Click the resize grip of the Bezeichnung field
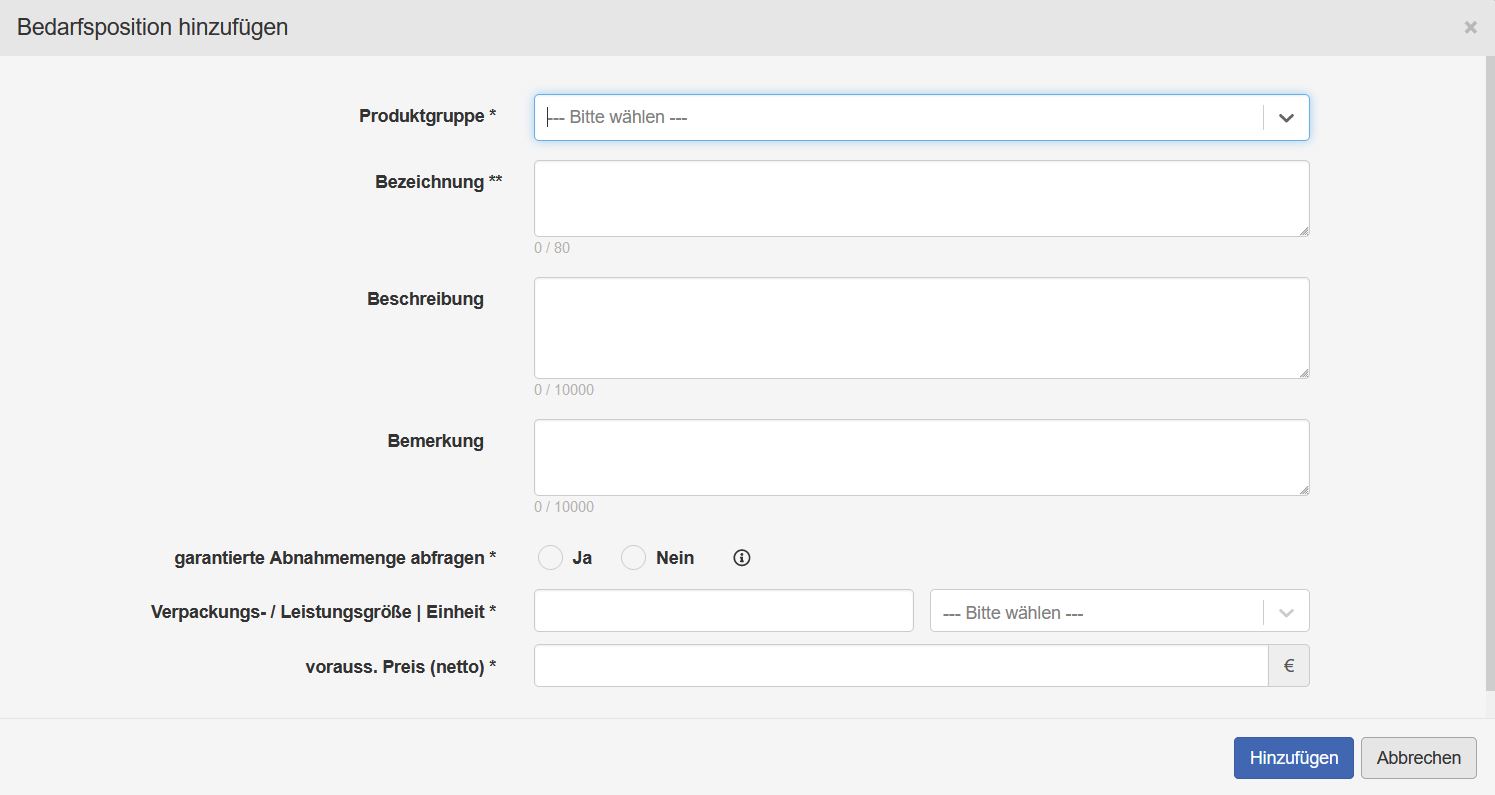1495x795 pixels. [x=1303, y=231]
